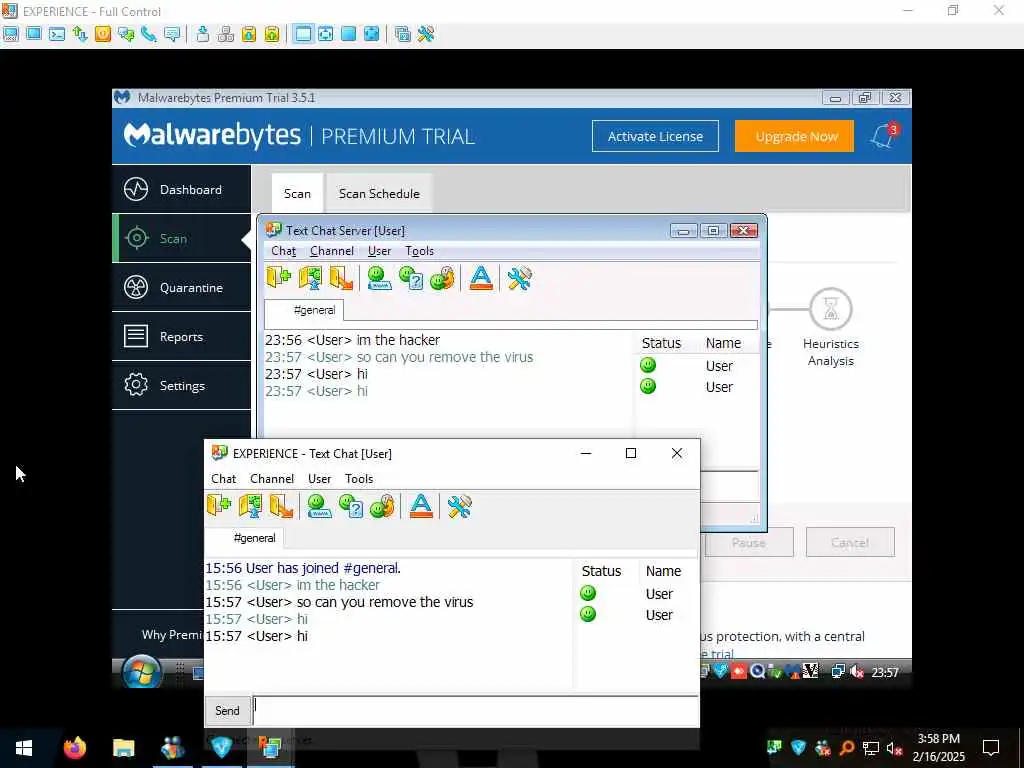
Task: Open File Explorer from host taskbar
Action: [x=123, y=747]
